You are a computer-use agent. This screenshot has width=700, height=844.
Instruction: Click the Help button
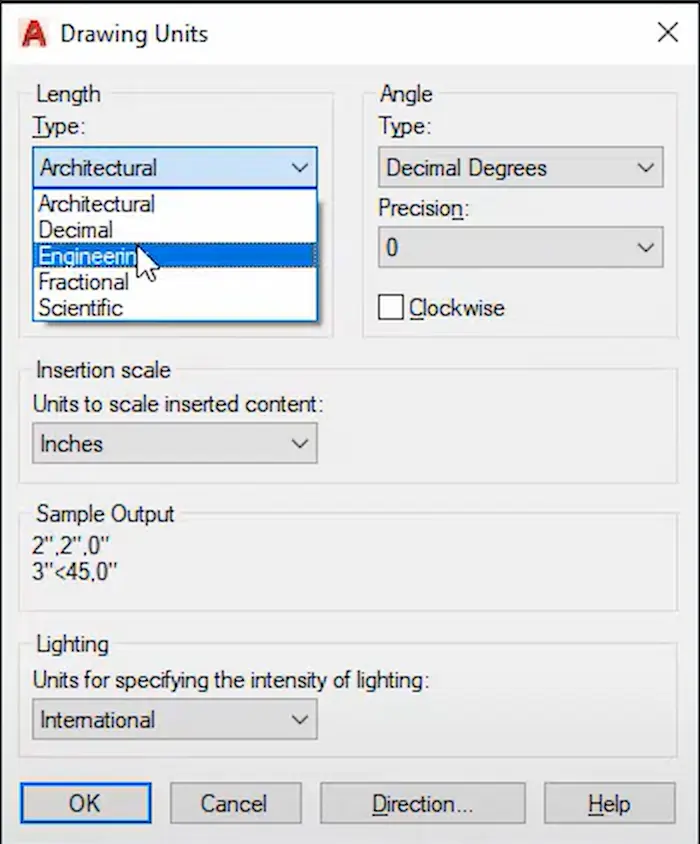(610, 803)
